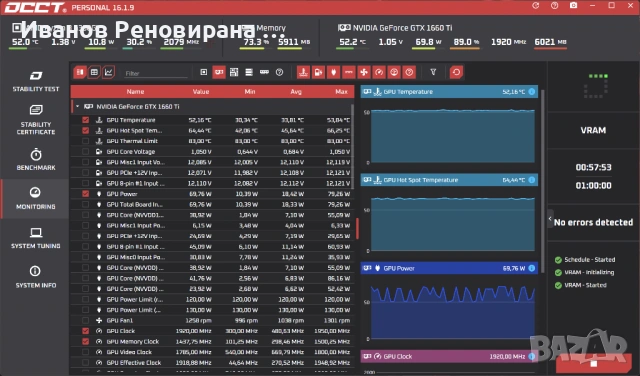The height and width of the screenshot is (376, 640).
Task: Open the System Info section
Action: (36, 277)
